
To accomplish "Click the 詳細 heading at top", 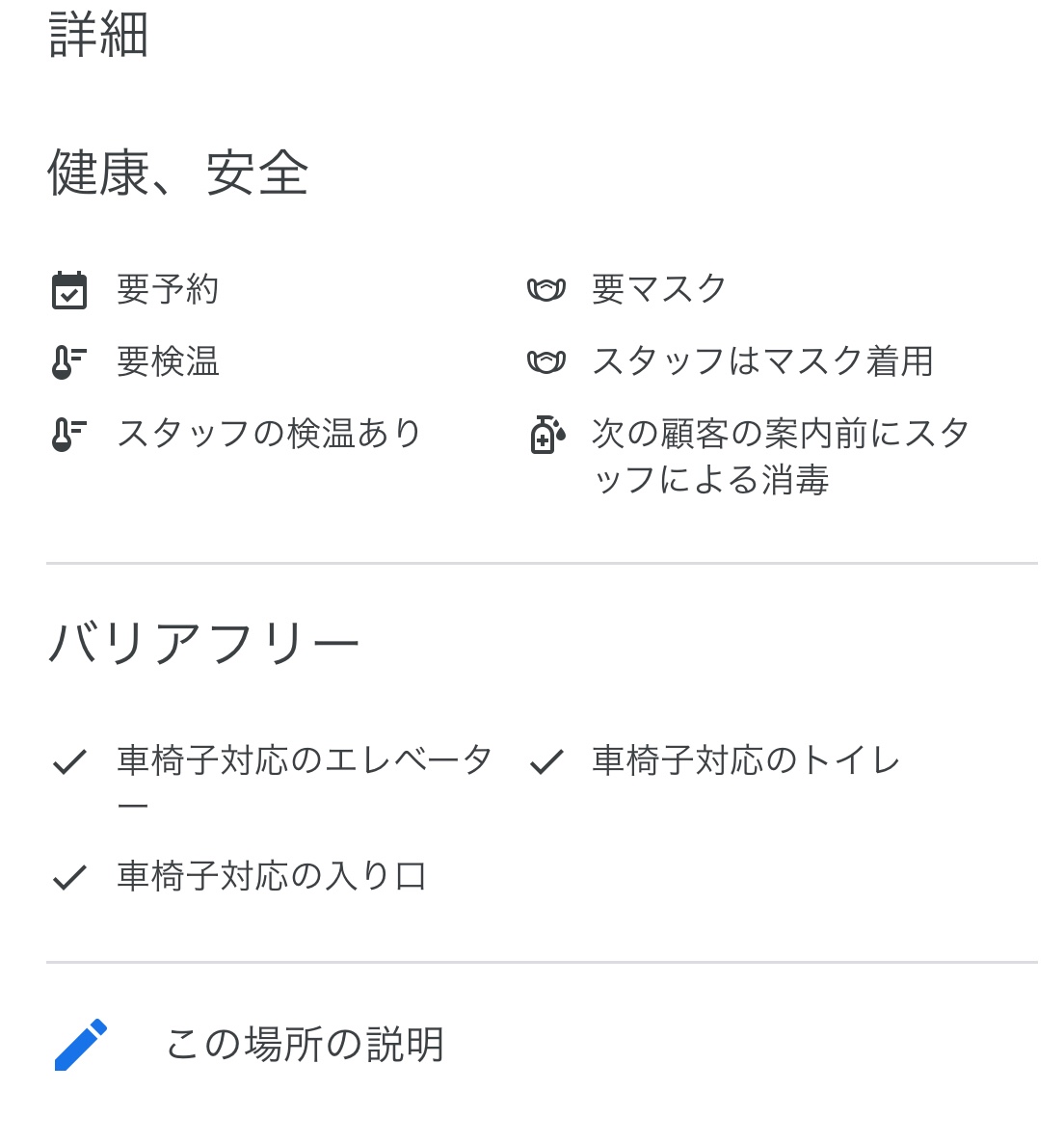I will 98,35.
